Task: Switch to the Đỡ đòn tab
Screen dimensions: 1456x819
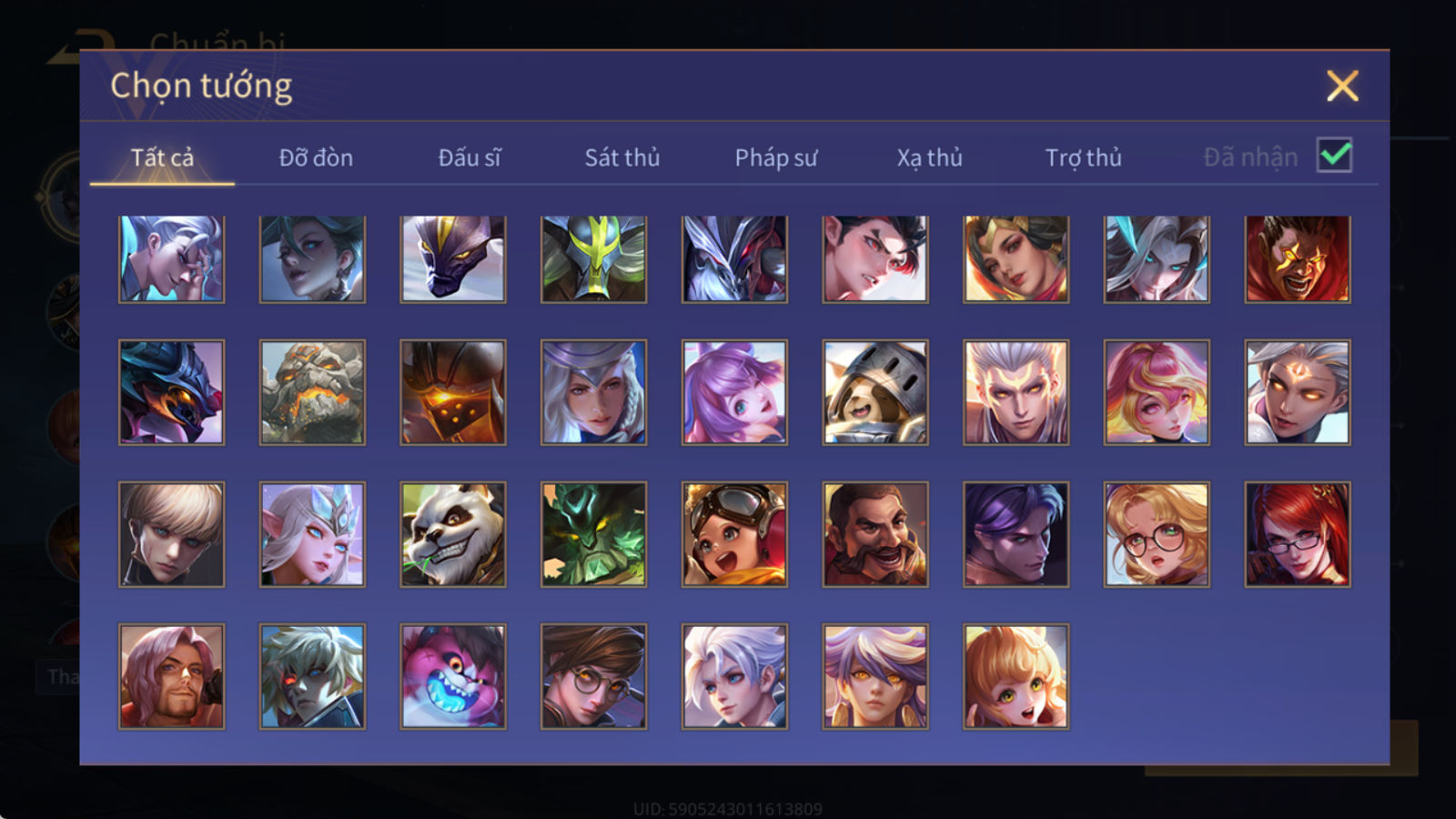Action: click(316, 157)
